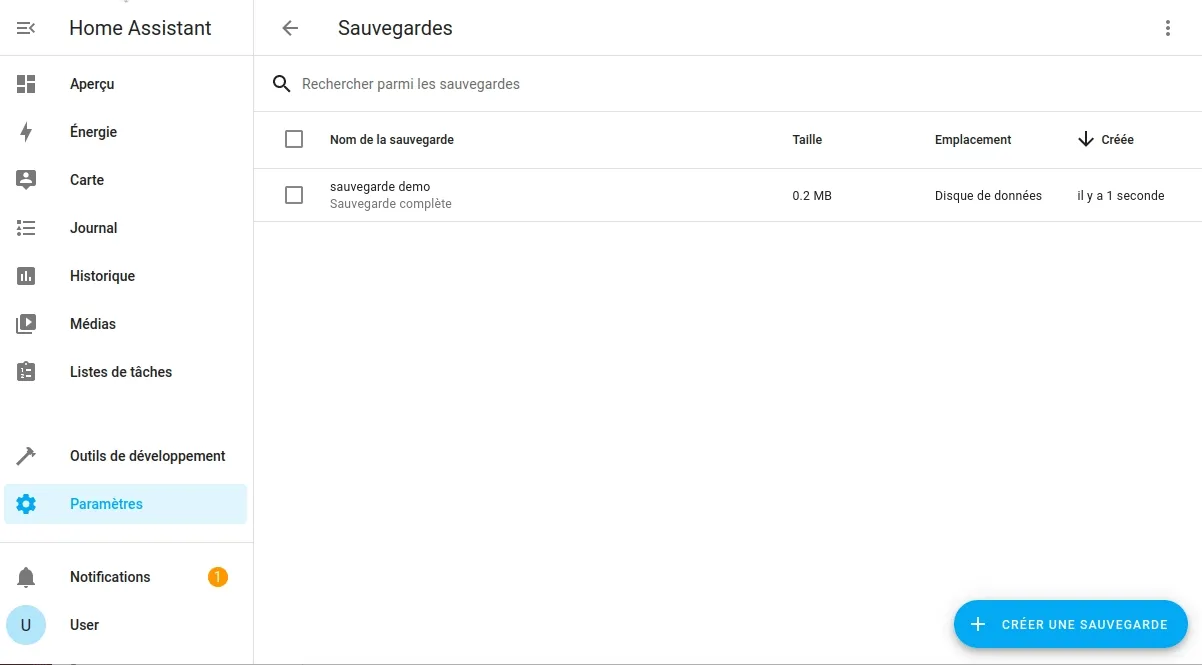Open the Paramètres gear icon
The height and width of the screenshot is (665, 1202).
tap(26, 503)
